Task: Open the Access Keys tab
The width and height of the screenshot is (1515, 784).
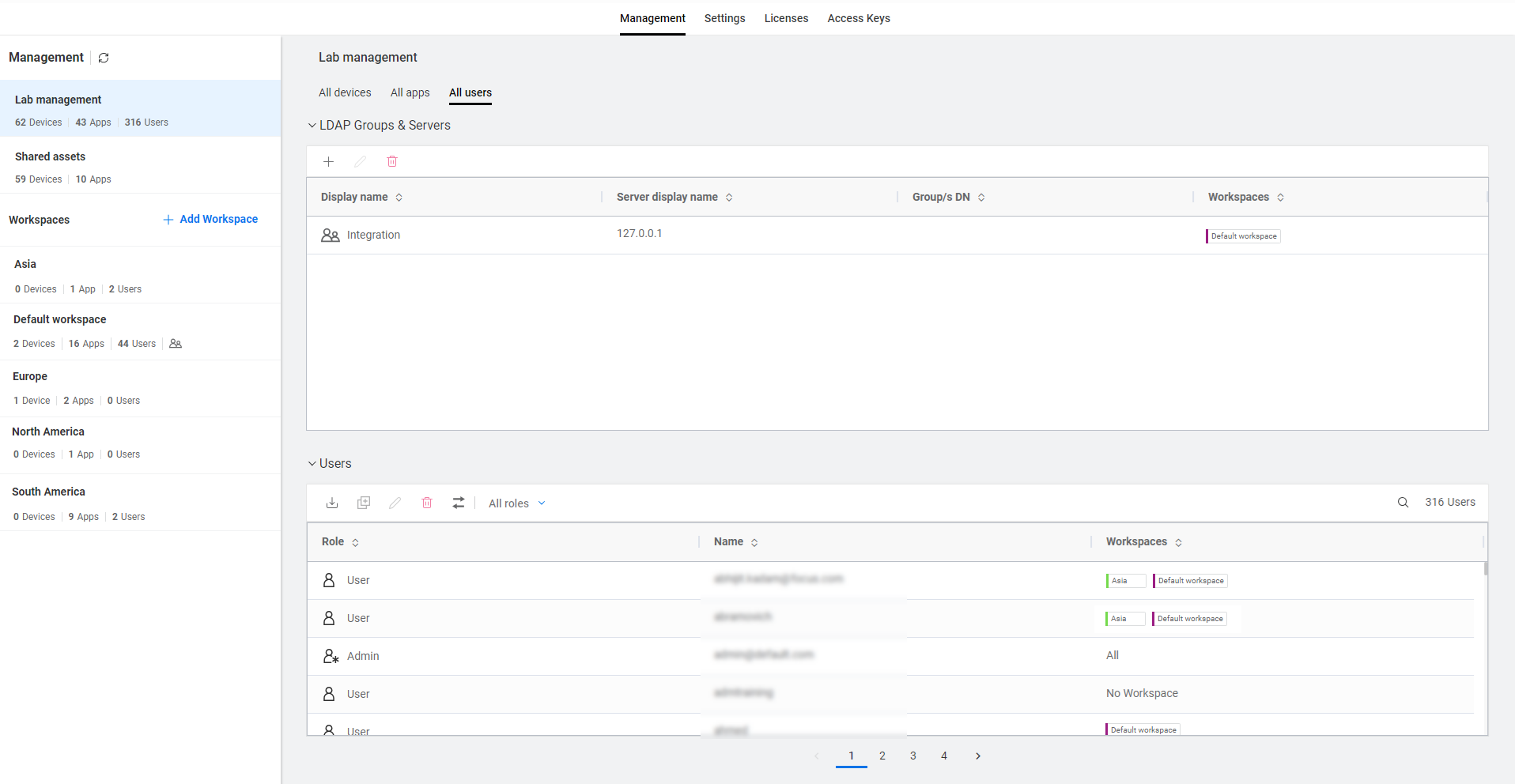Action: (858, 18)
